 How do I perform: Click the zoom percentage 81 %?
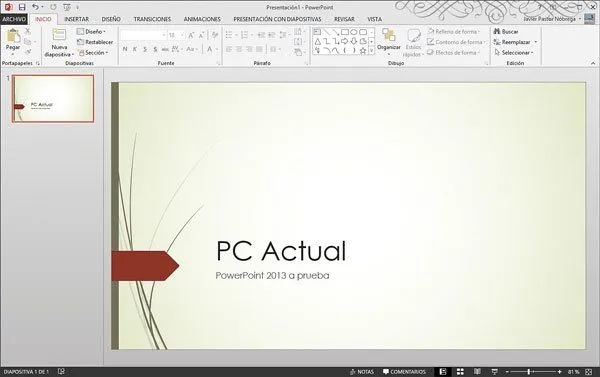[573, 372]
